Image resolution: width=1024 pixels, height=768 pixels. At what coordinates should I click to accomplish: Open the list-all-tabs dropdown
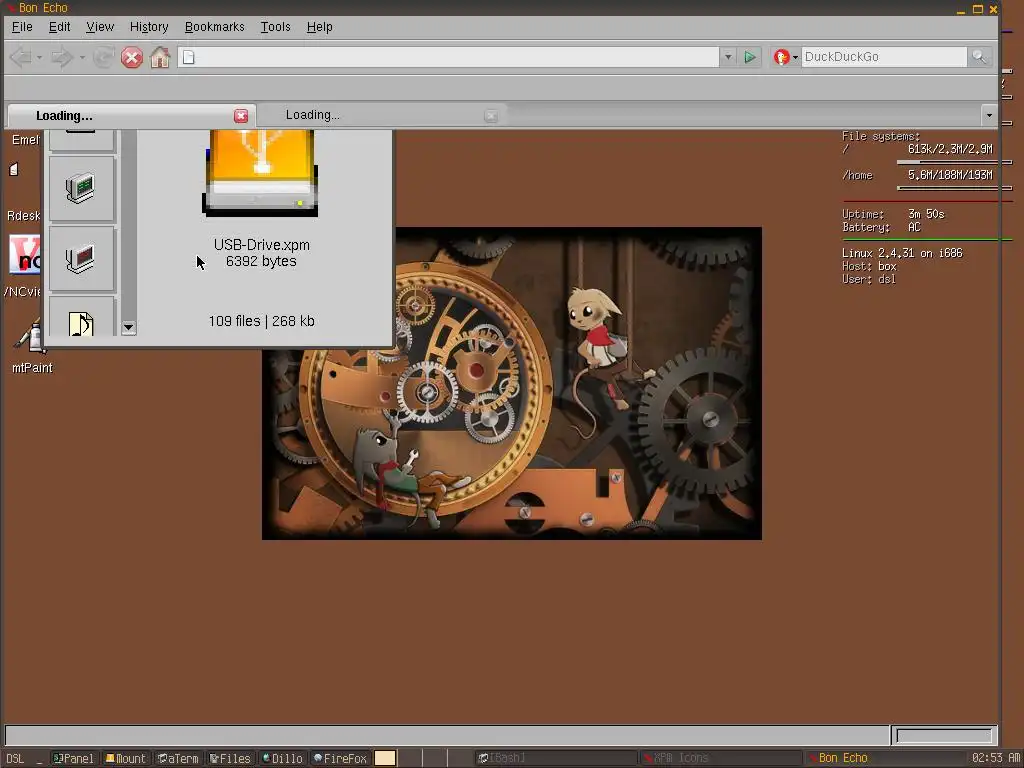tap(989, 116)
